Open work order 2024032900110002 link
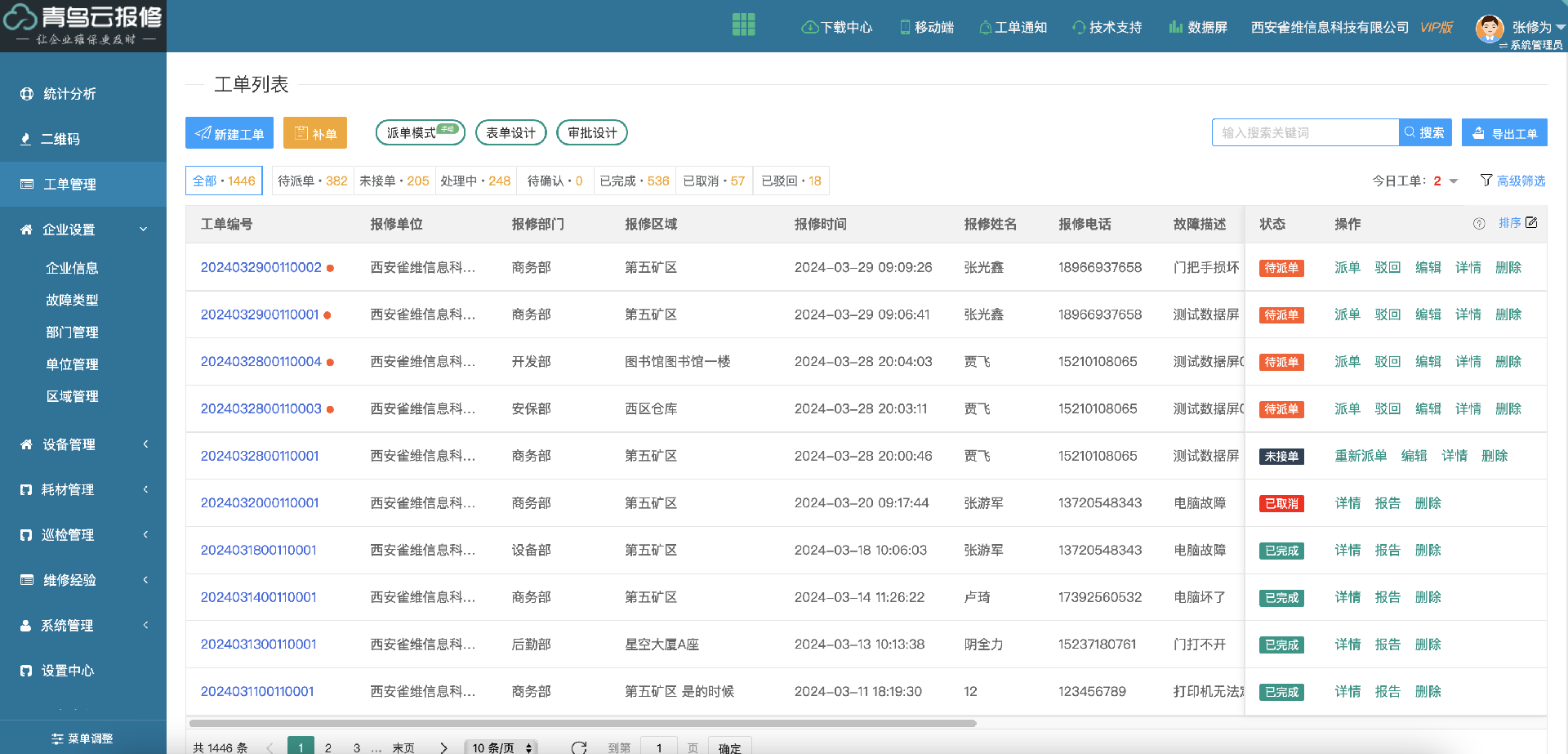Viewport: 1568px width, 754px height. (x=261, y=268)
